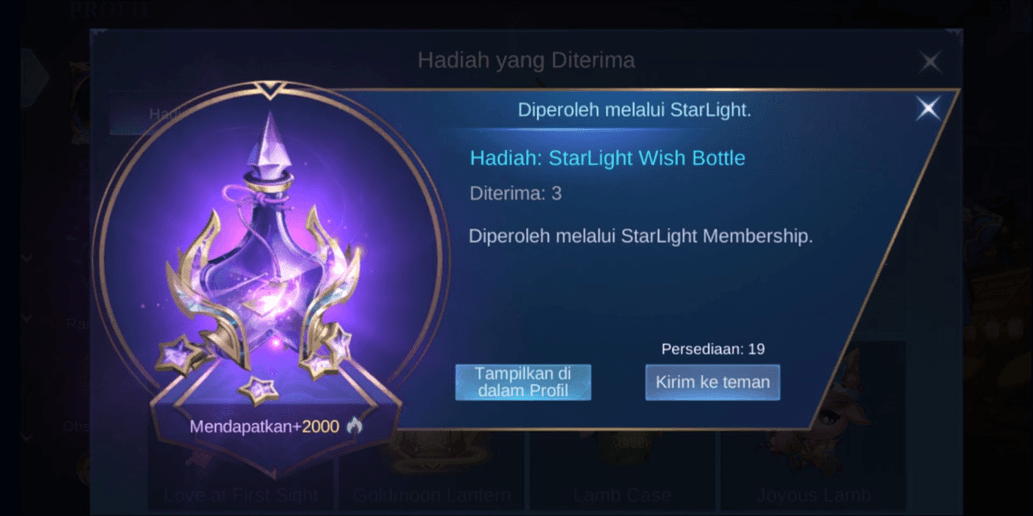Tap the crystal stopper atop the bottle
Viewport: 1033px width, 516px height.
[270, 144]
